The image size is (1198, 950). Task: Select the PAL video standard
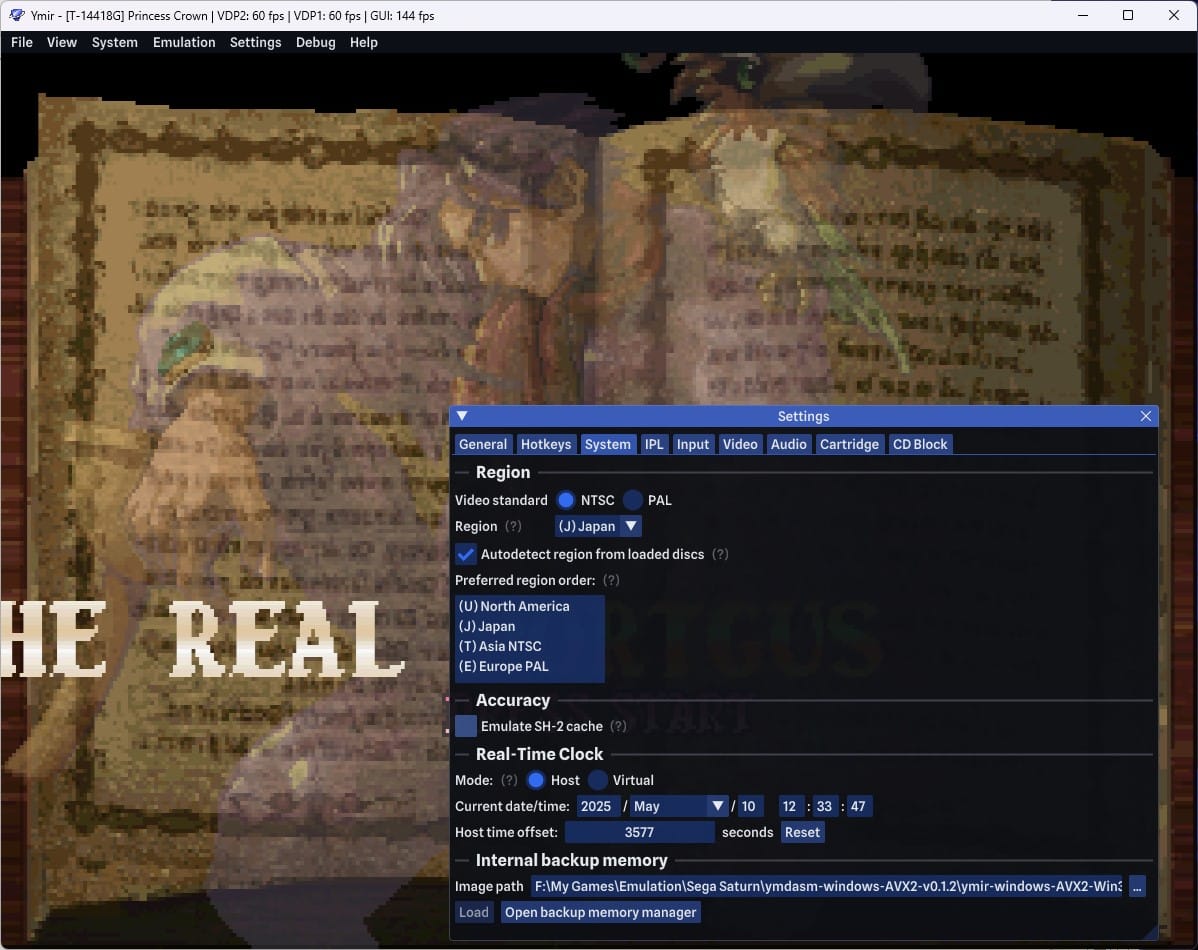coord(633,500)
